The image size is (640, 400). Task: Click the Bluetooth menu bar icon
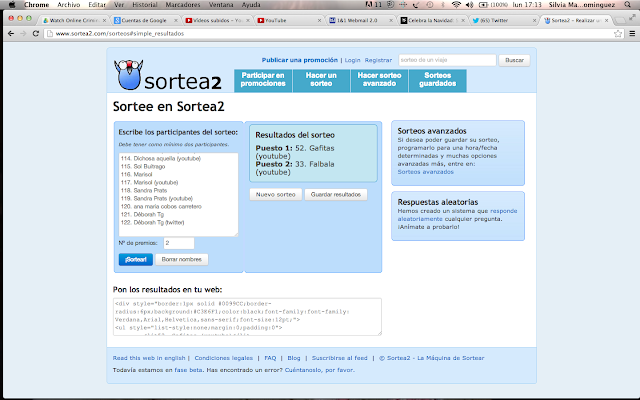(x=443, y=4)
